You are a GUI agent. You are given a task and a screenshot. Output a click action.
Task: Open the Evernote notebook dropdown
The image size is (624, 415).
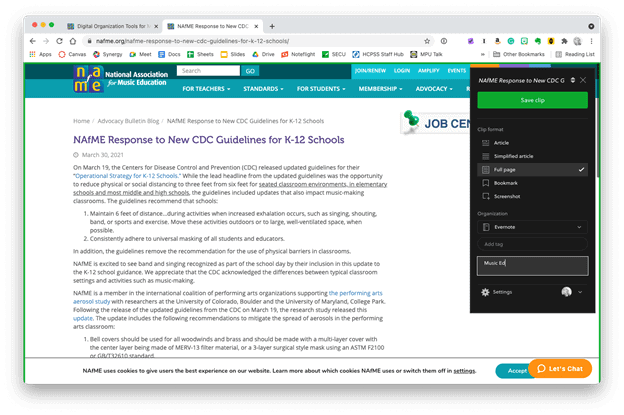coord(532,227)
